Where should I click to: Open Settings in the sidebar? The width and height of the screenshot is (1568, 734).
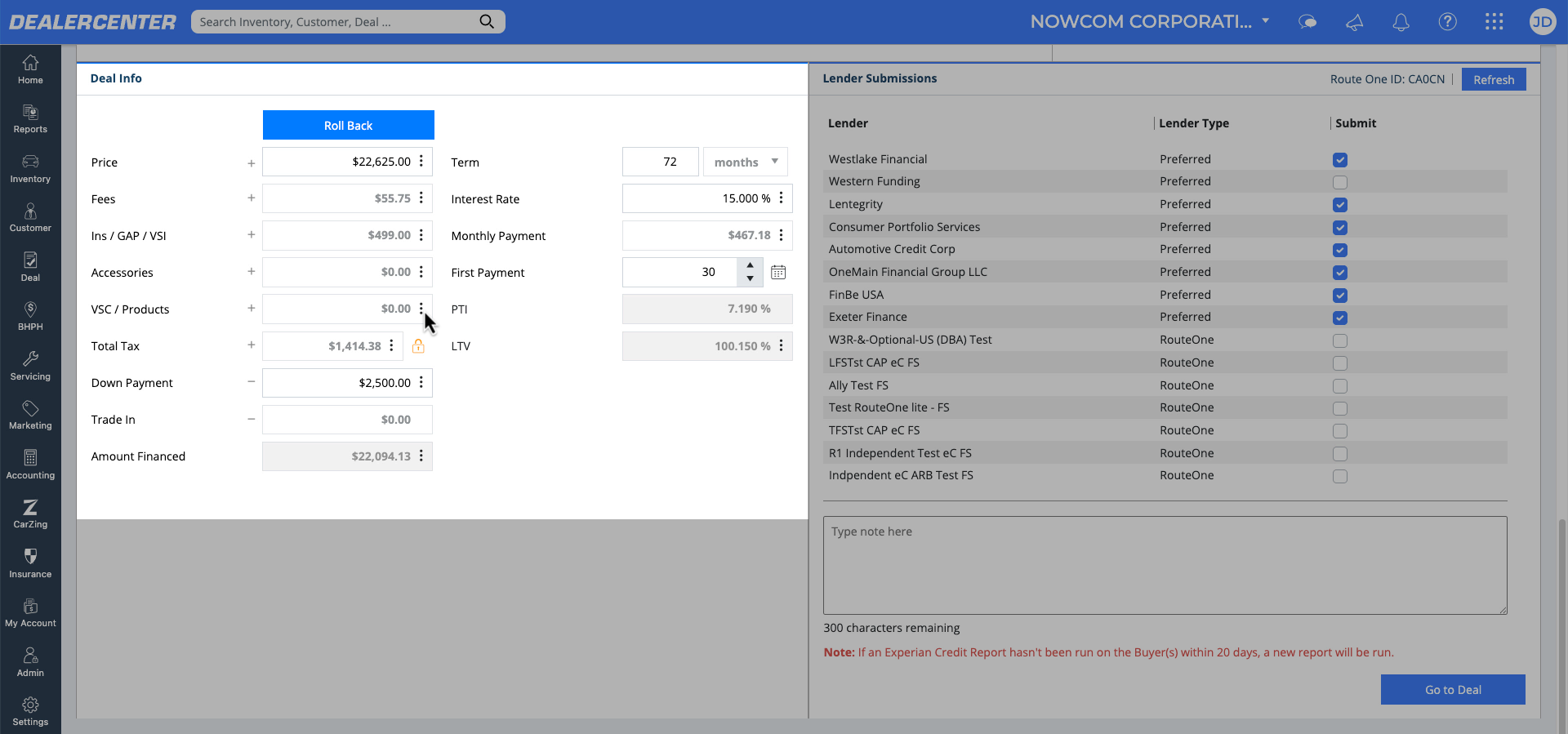[x=30, y=711]
